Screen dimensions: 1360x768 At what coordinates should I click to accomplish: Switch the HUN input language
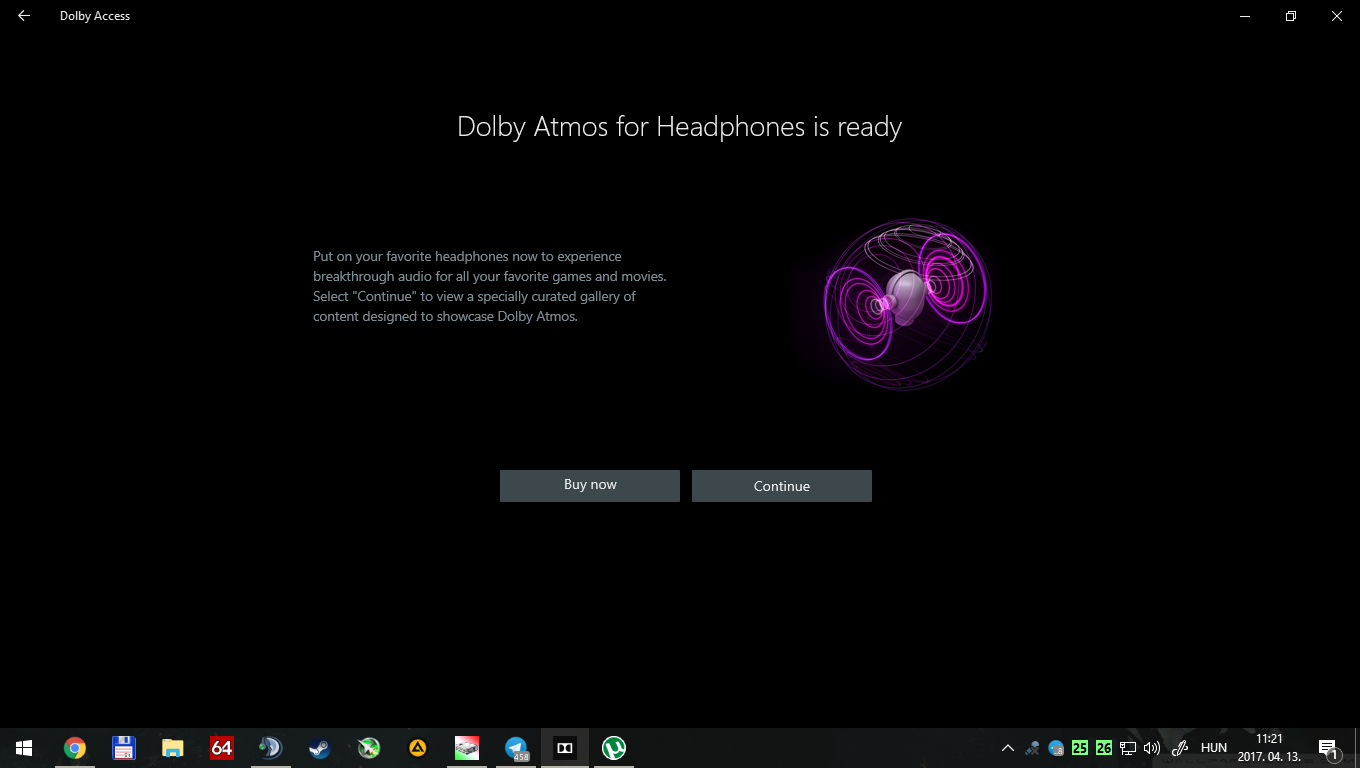(1214, 748)
